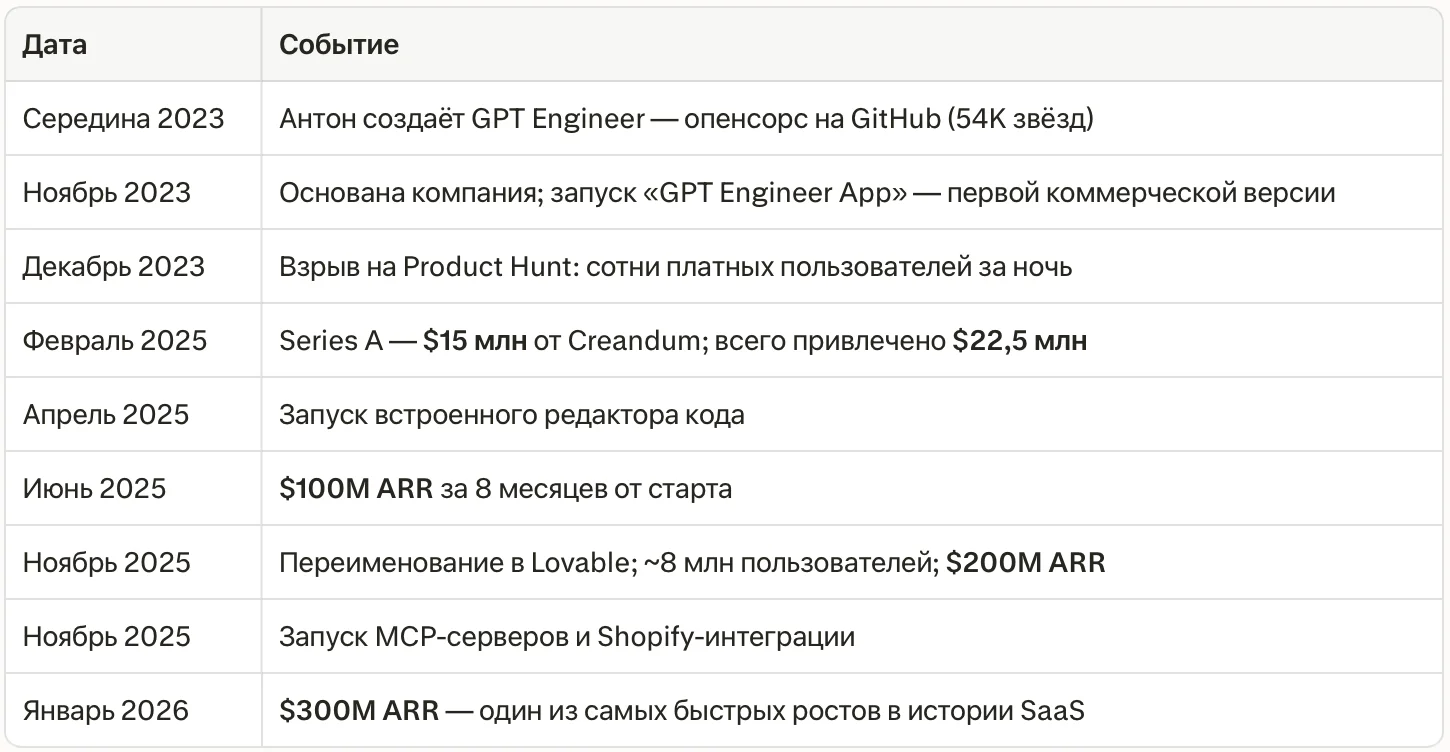Viewport: 1450px width, 752px height.
Task: Select the first "Ноябрь 2023" date cell
Action: 106,193
